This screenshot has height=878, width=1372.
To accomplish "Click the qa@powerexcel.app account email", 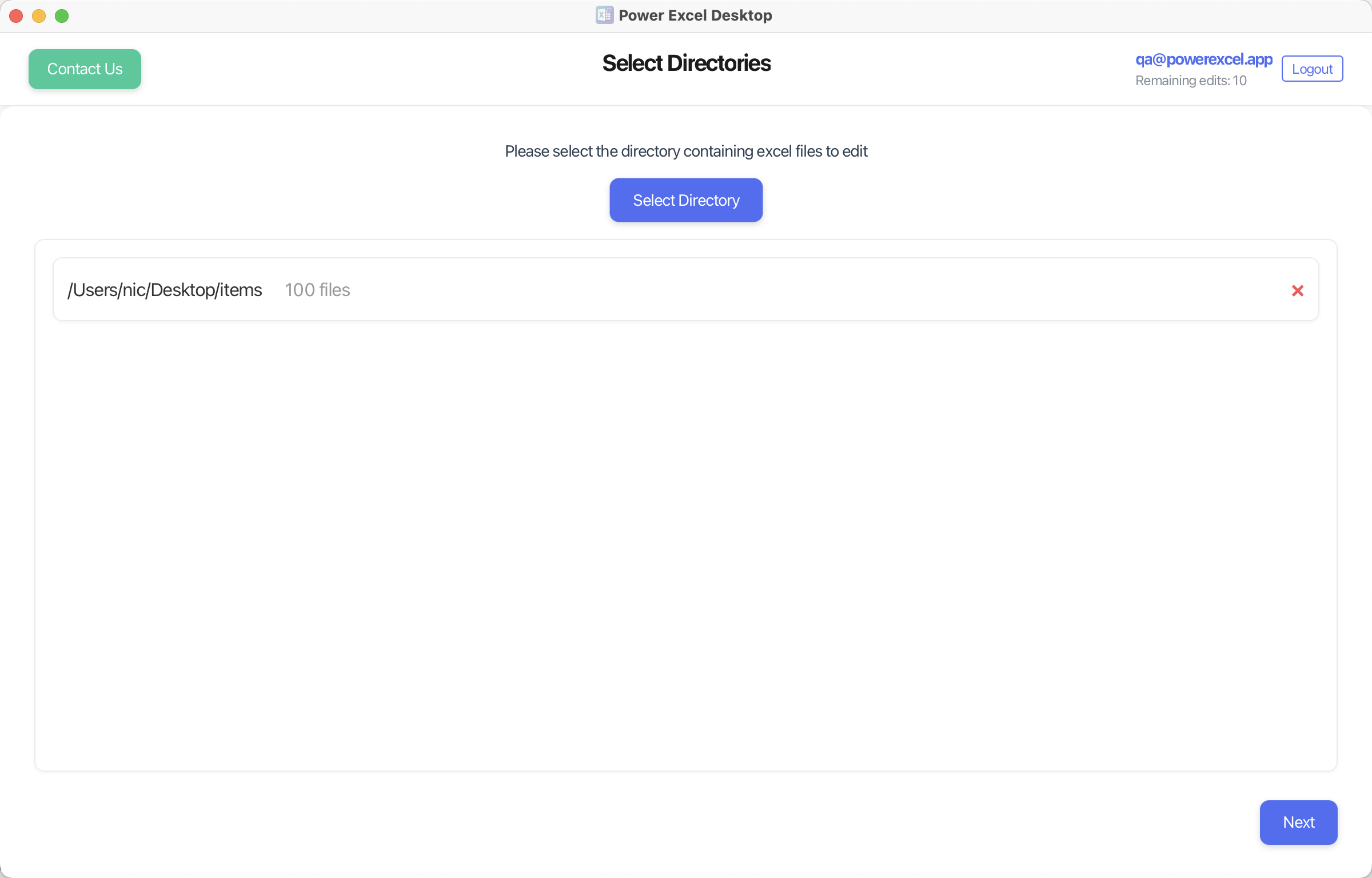I will [1203, 59].
